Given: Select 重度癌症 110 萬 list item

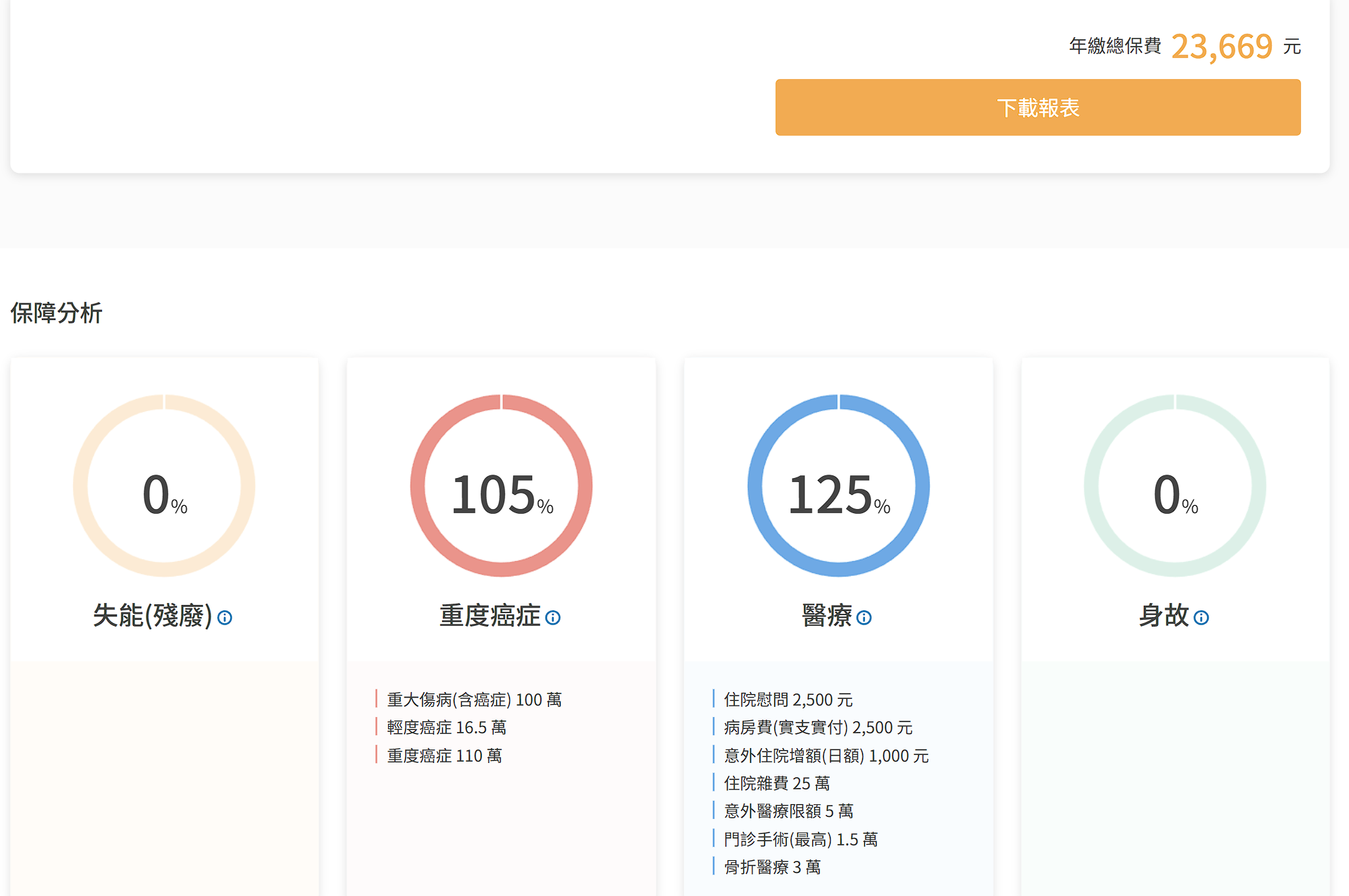Looking at the screenshot, I should pyautogui.click(x=444, y=756).
